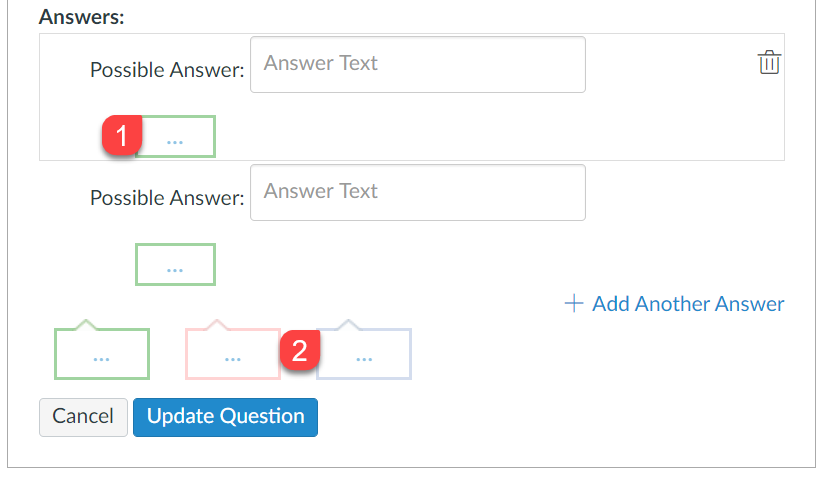
Task: Click the first Possible Answer label
Action: point(166,70)
